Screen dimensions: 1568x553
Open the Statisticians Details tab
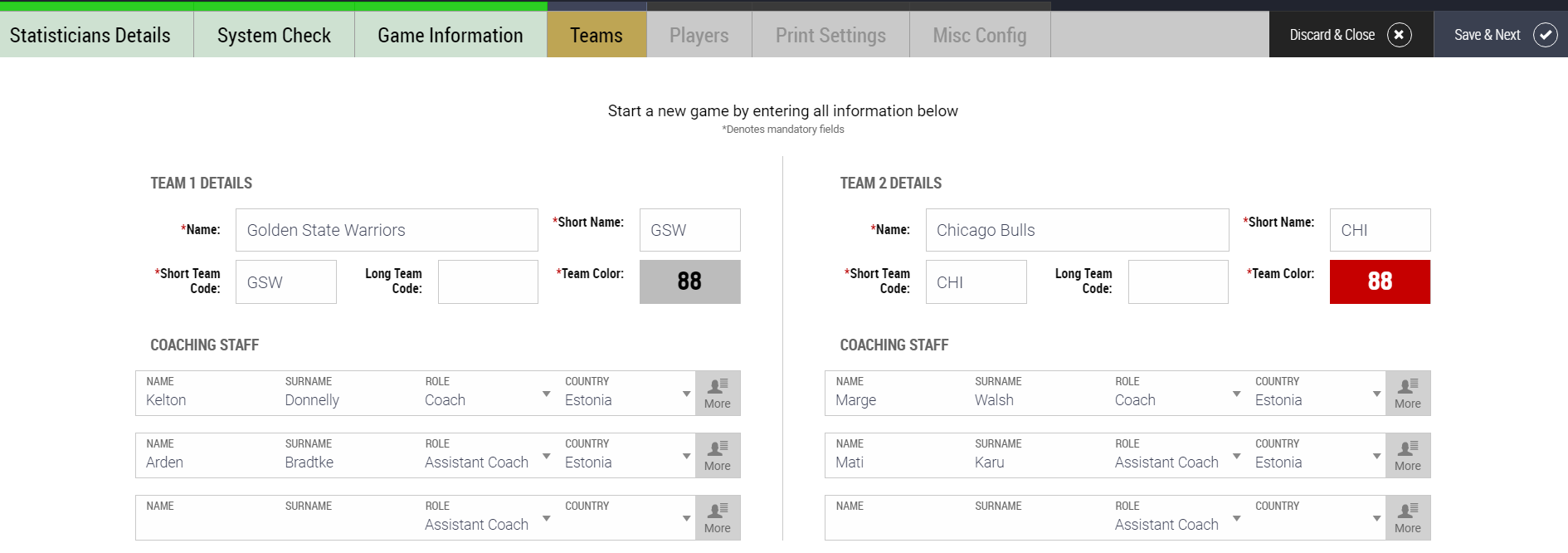[x=90, y=35]
